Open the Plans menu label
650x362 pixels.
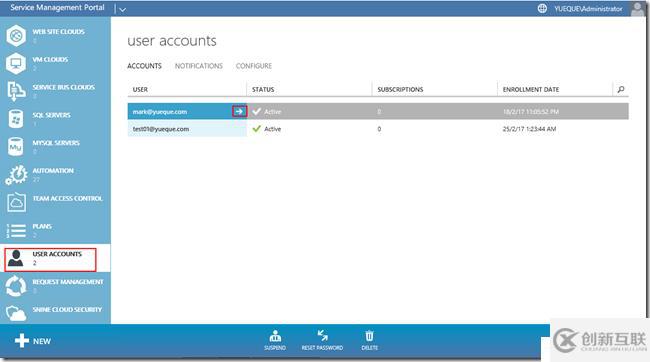42,226
